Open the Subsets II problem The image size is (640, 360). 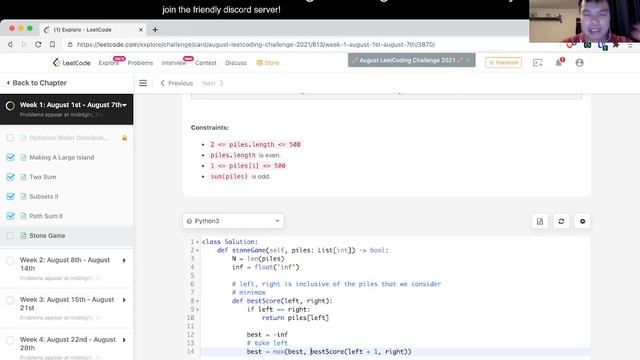click(x=44, y=197)
